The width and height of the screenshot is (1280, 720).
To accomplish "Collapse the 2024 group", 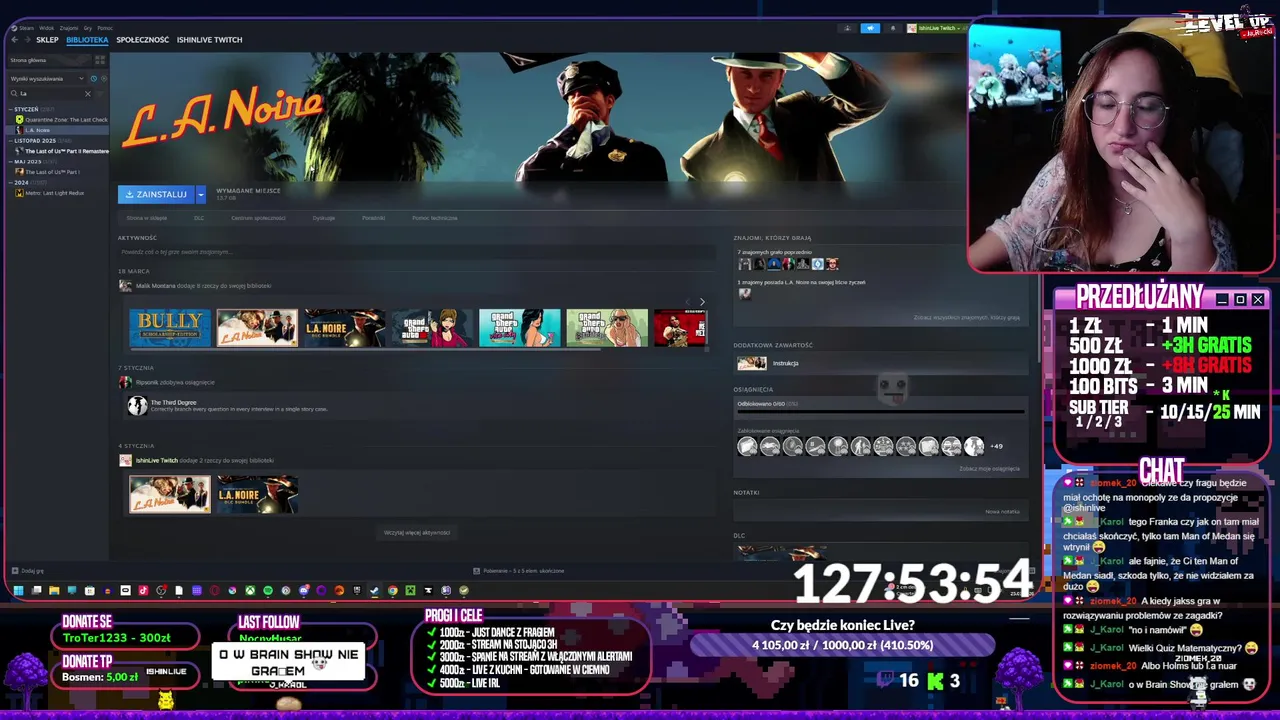I will [11, 183].
